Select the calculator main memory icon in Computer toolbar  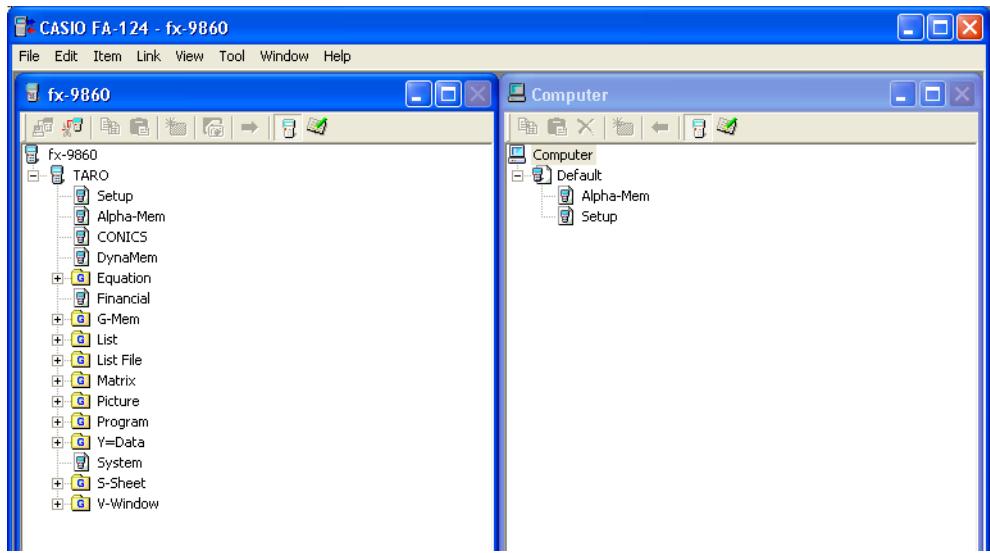(x=698, y=128)
